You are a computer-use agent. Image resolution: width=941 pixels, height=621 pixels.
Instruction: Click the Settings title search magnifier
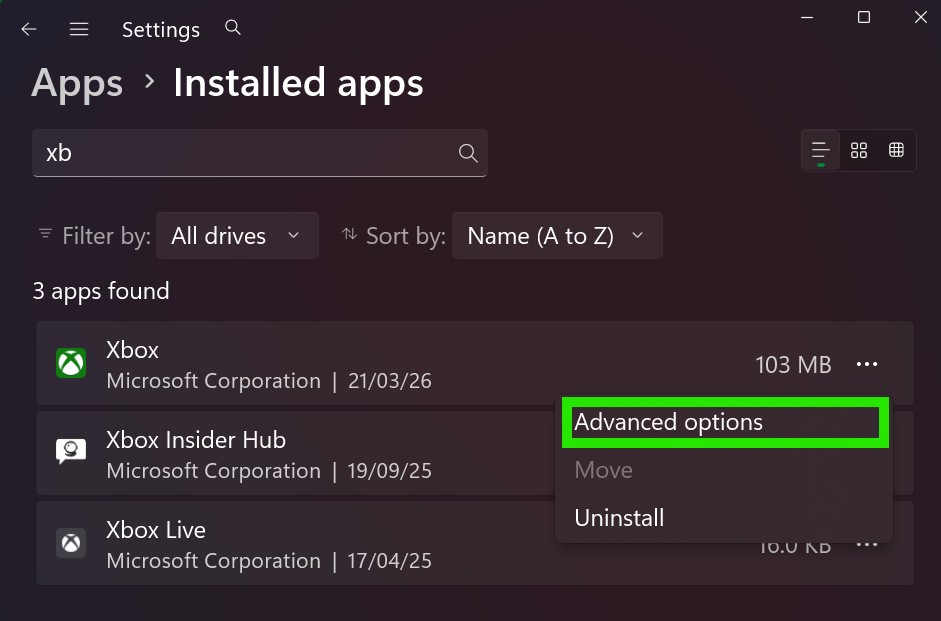click(x=233, y=28)
